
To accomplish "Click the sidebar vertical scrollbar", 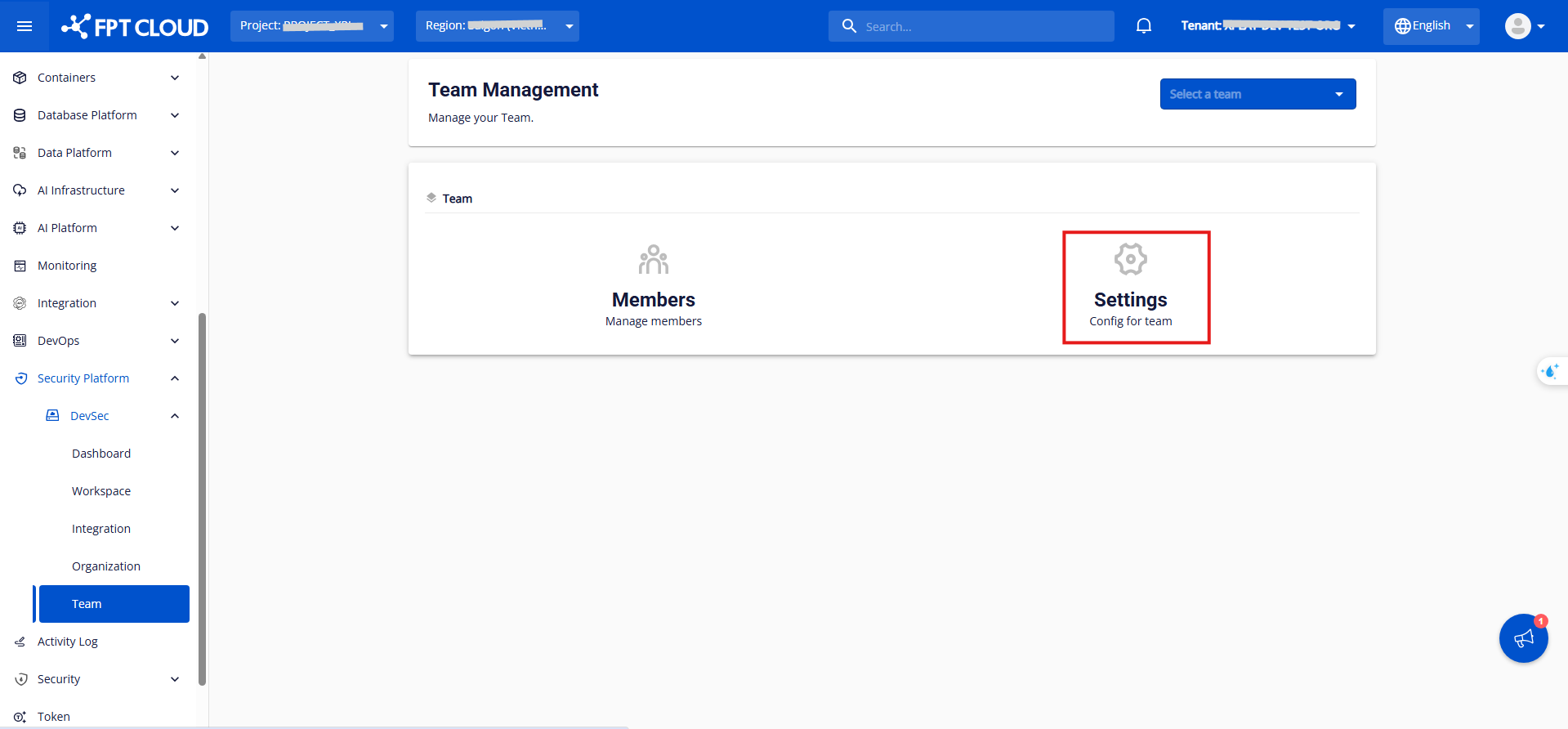I will click(202, 499).
